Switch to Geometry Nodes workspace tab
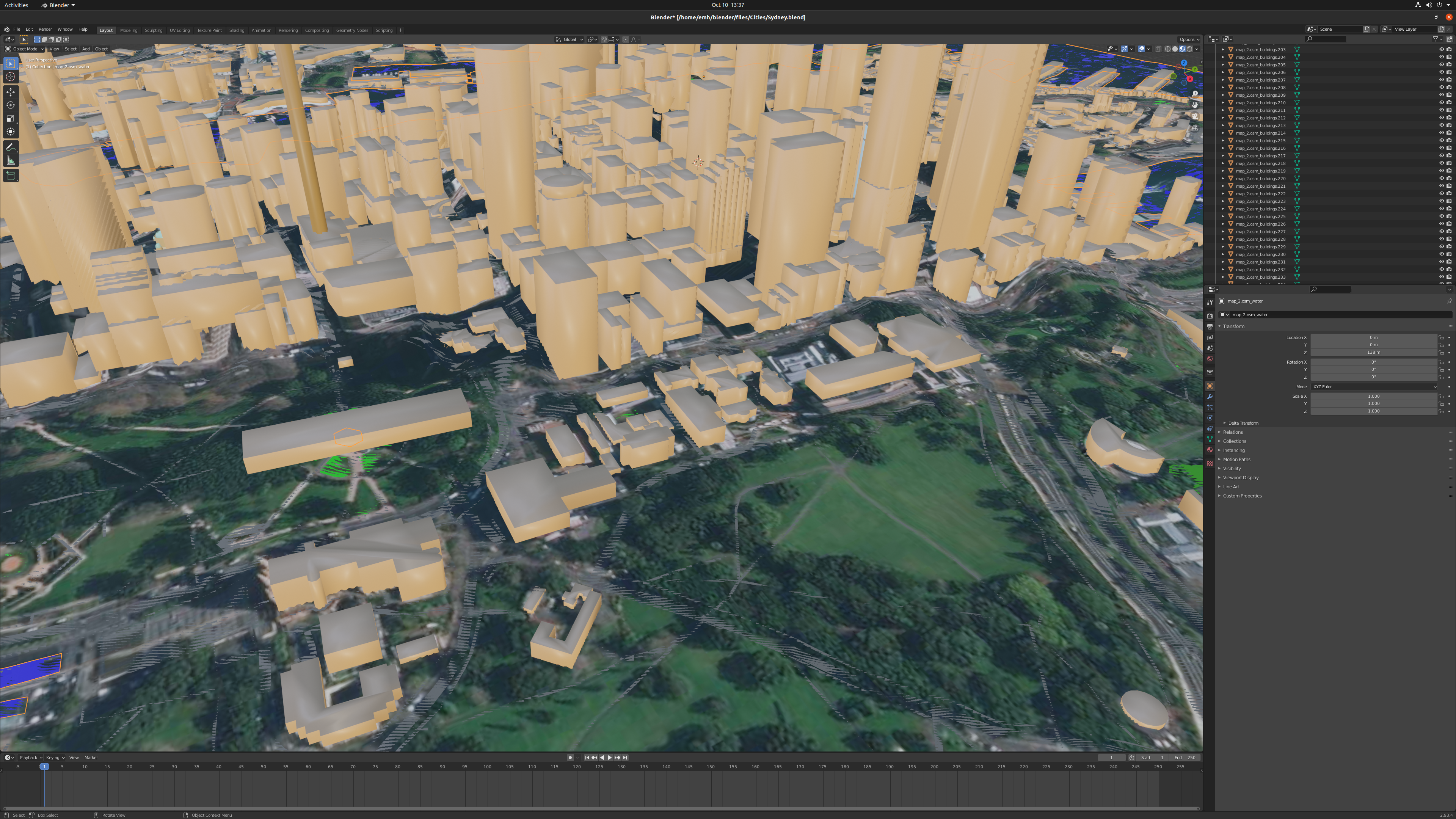 352,30
